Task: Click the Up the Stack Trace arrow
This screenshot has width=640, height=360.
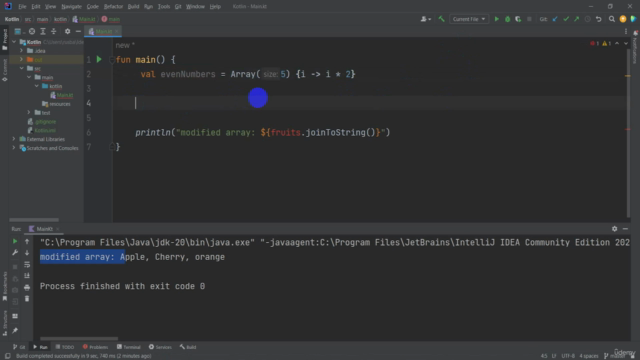Action: point(27,241)
